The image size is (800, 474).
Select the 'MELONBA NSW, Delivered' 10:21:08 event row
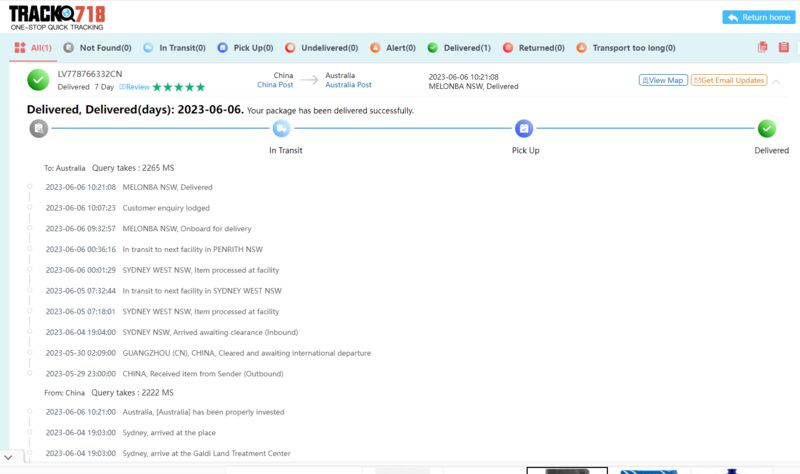[129, 187]
